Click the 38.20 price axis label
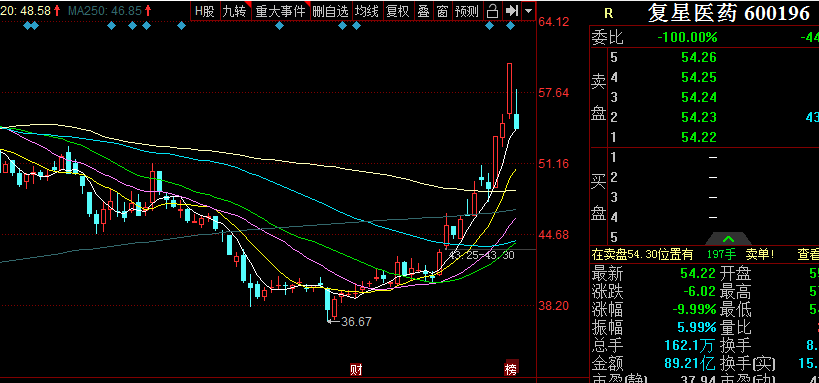Viewport: 819px width, 383px height. [x=553, y=306]
